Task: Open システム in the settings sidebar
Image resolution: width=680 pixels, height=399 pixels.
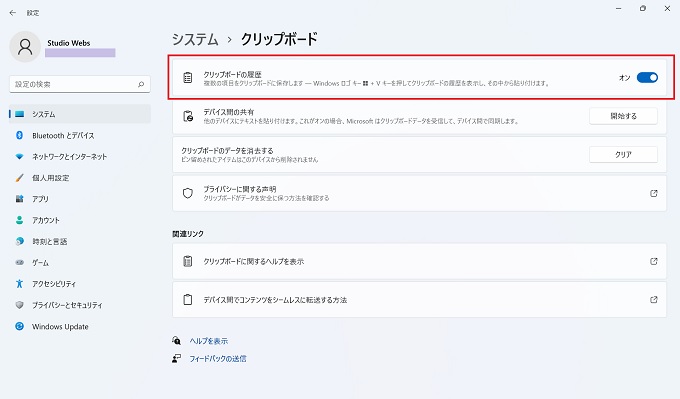Action: coord(80,114)
